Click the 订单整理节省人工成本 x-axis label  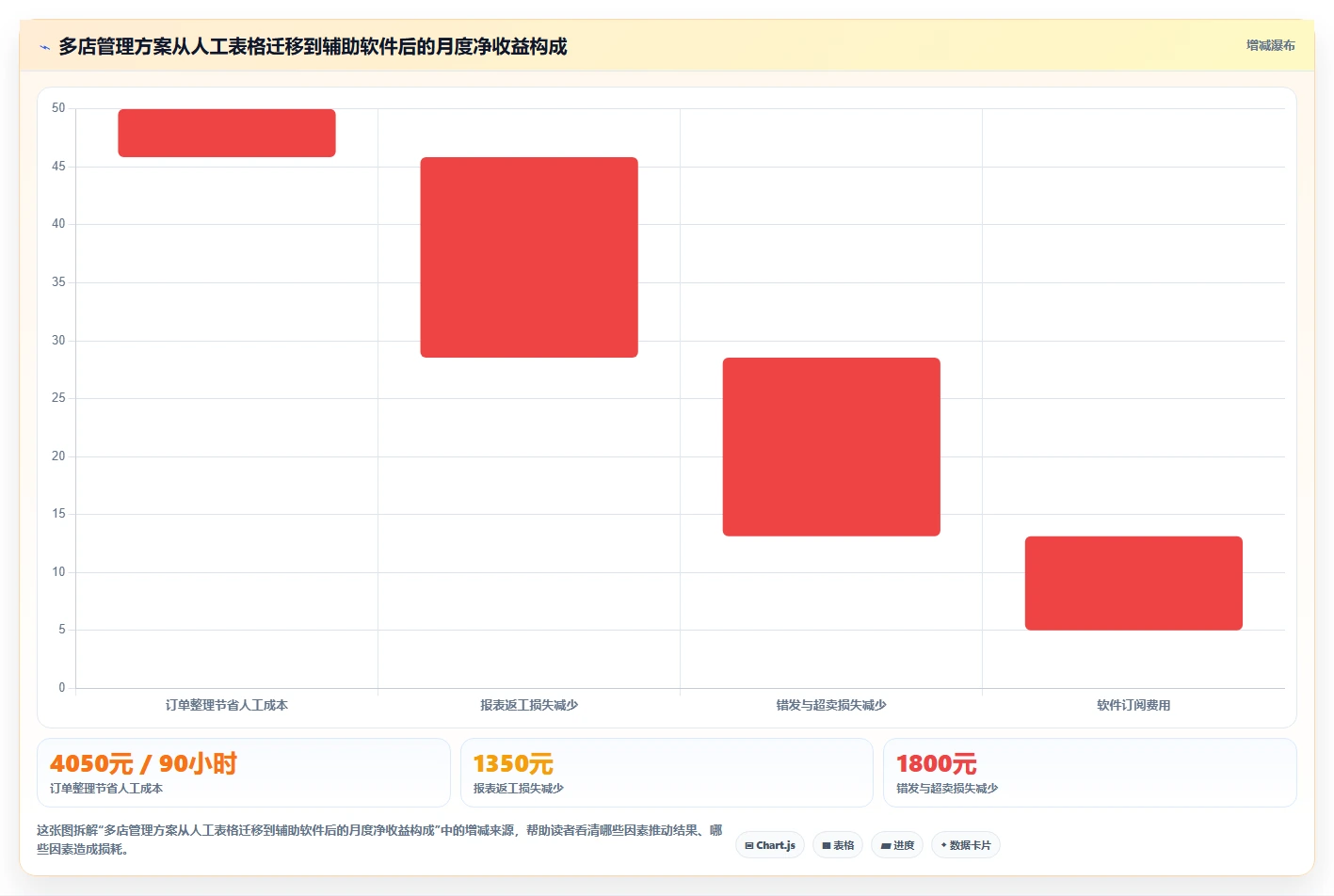coord(227,705)
